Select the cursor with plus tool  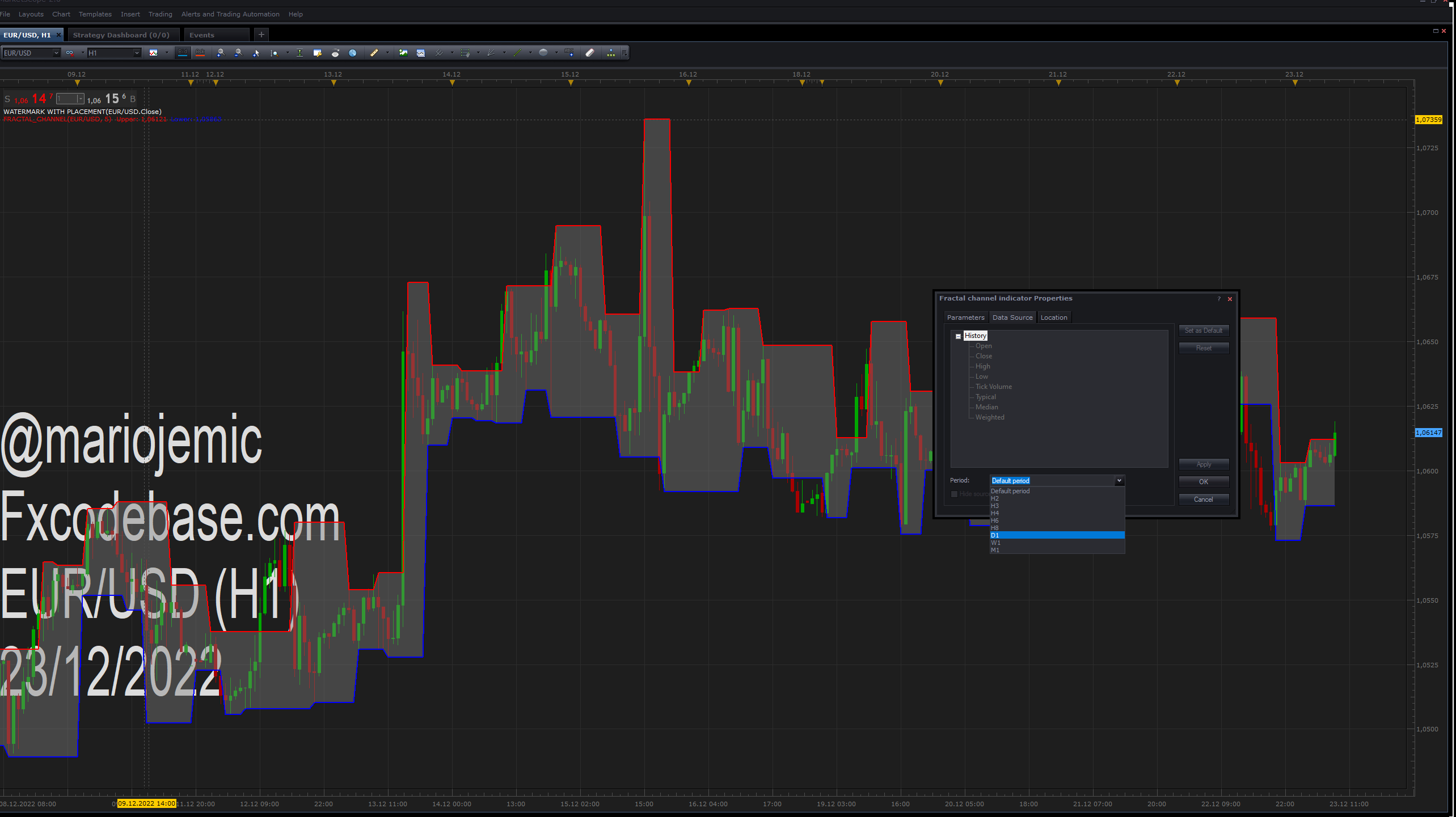[256, 53]
